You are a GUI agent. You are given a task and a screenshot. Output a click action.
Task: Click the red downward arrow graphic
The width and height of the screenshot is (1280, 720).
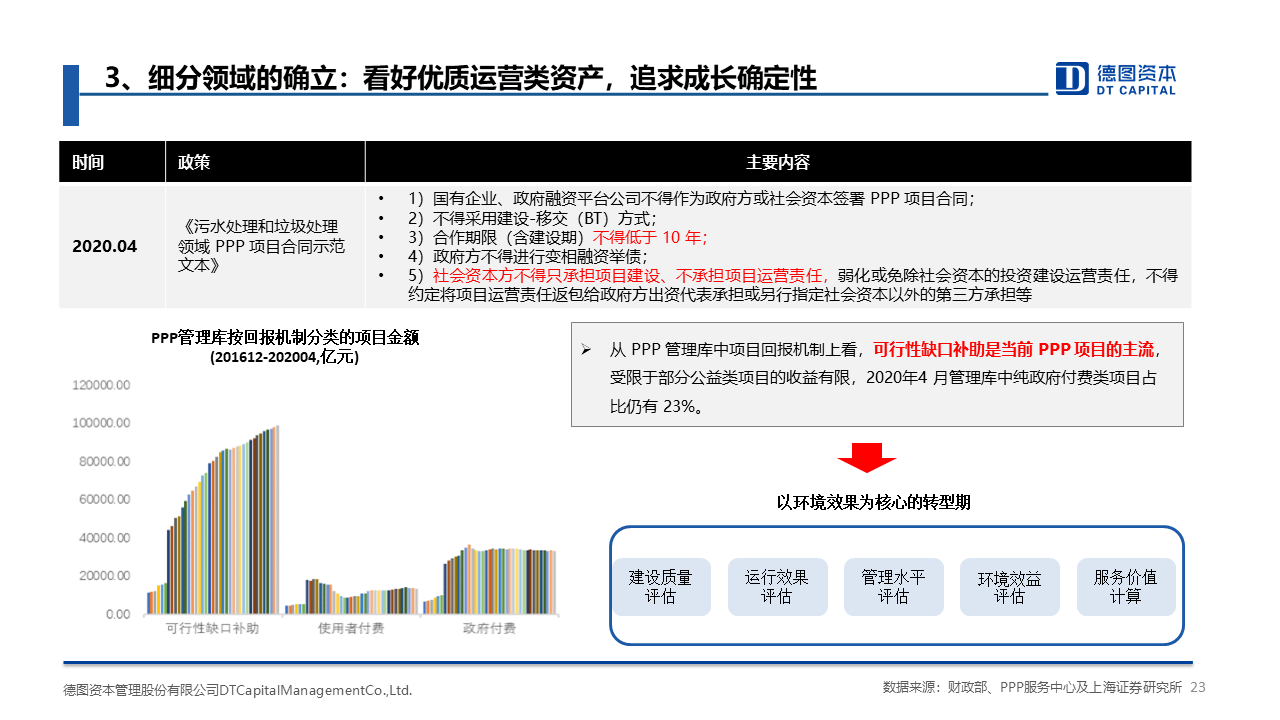click(x=866, y=458)
